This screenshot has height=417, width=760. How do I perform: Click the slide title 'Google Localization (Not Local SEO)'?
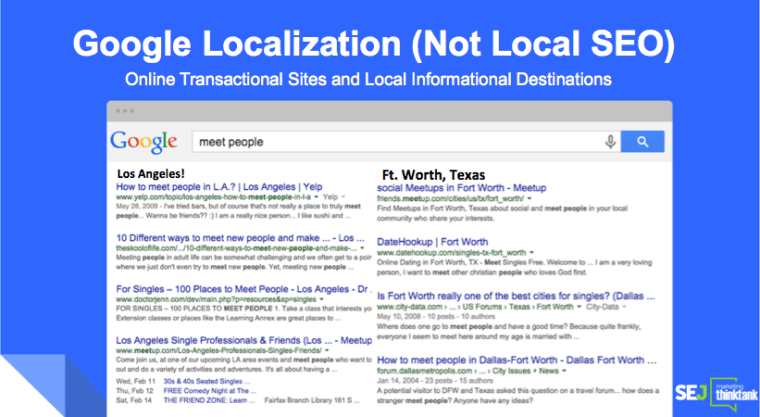[374, 44]
